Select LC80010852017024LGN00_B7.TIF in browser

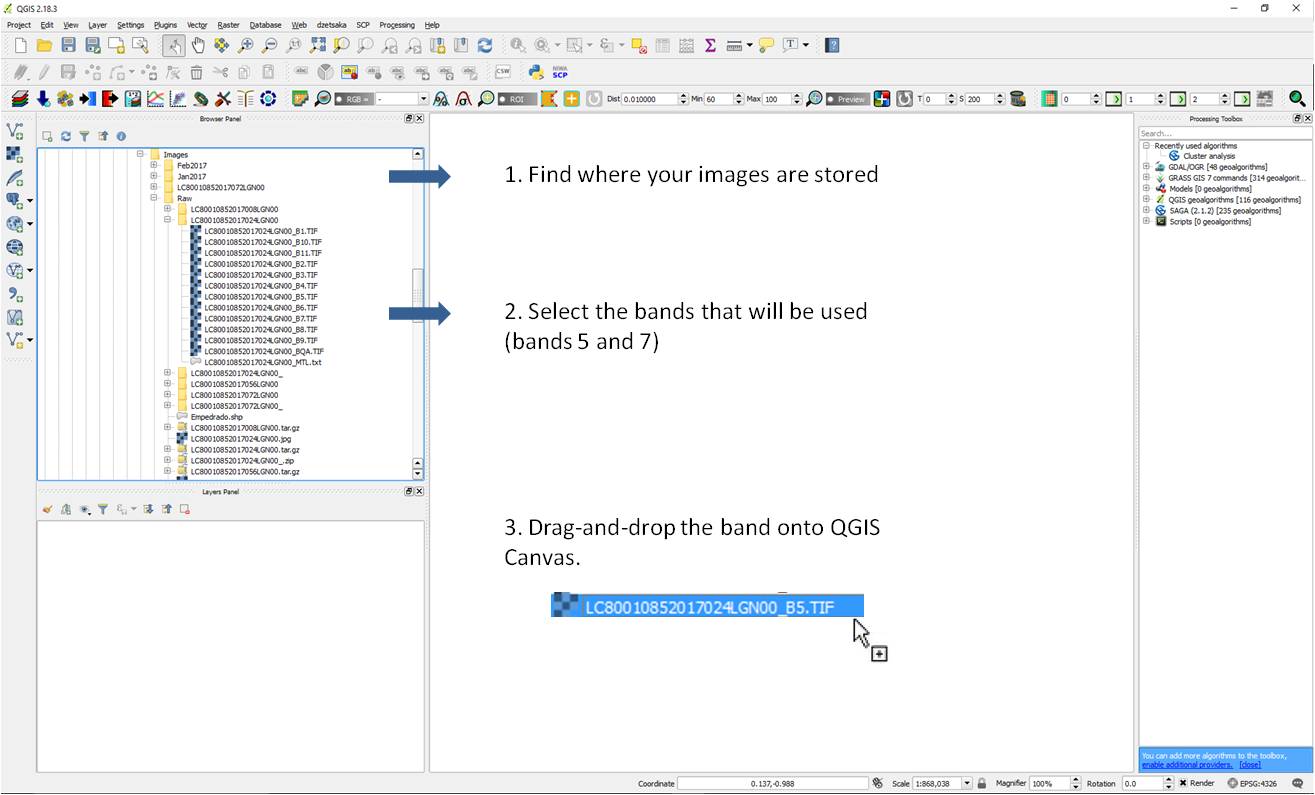point(260,318)
